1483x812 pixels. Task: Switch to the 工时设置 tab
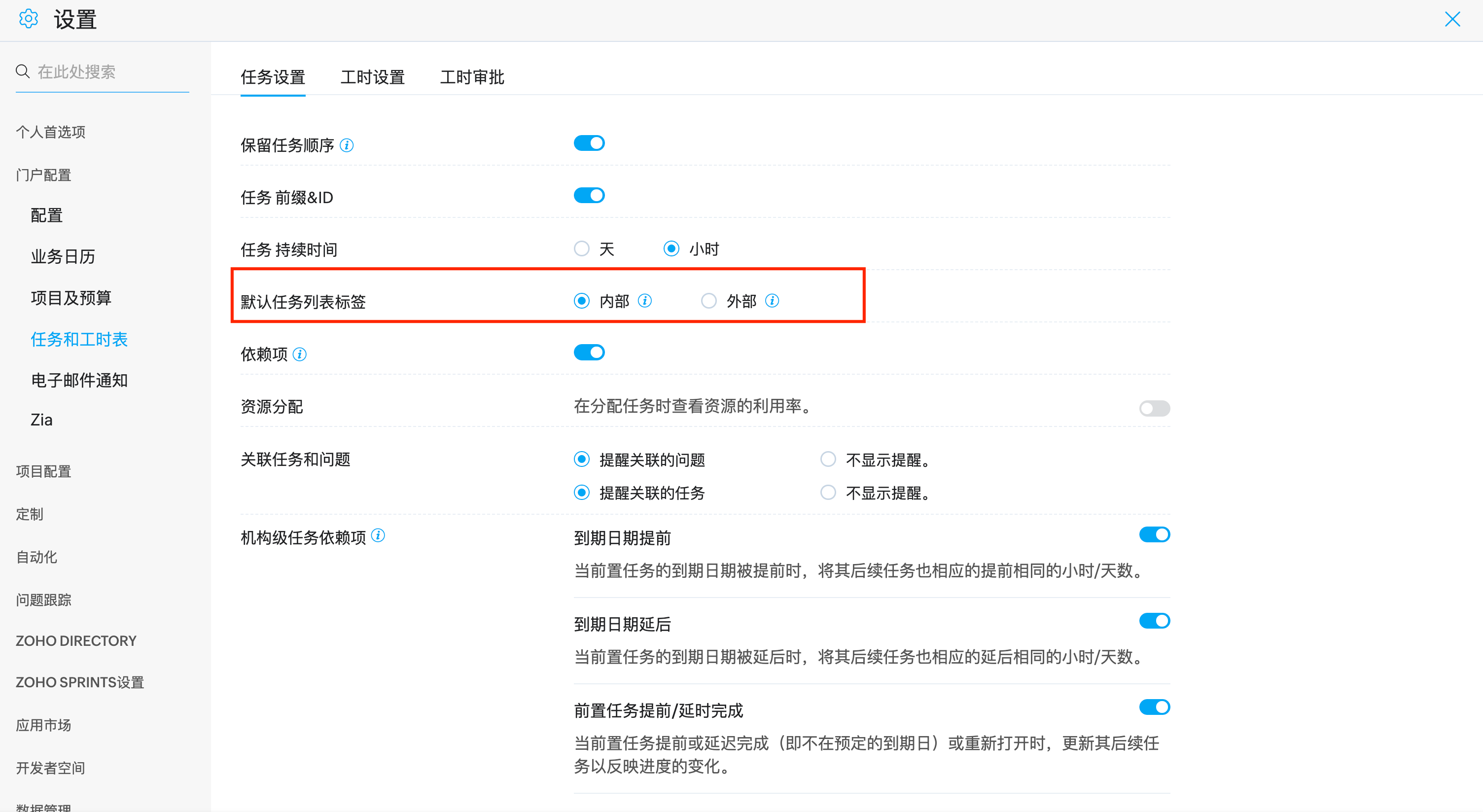pos(373,77)
